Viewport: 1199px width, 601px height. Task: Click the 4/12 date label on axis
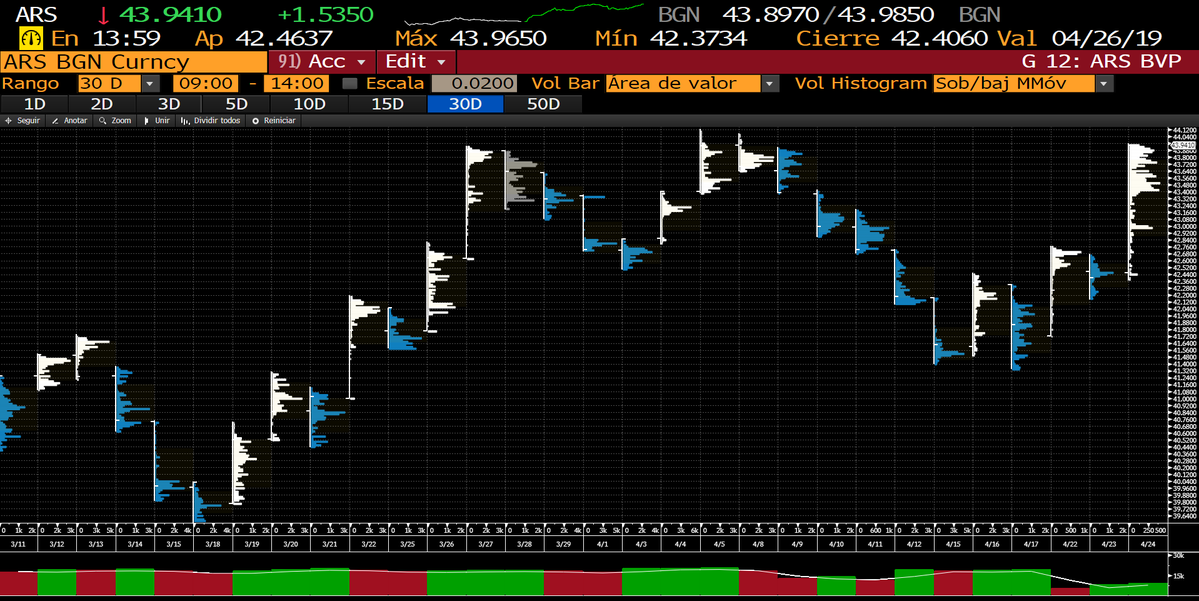tap(914, 544)
